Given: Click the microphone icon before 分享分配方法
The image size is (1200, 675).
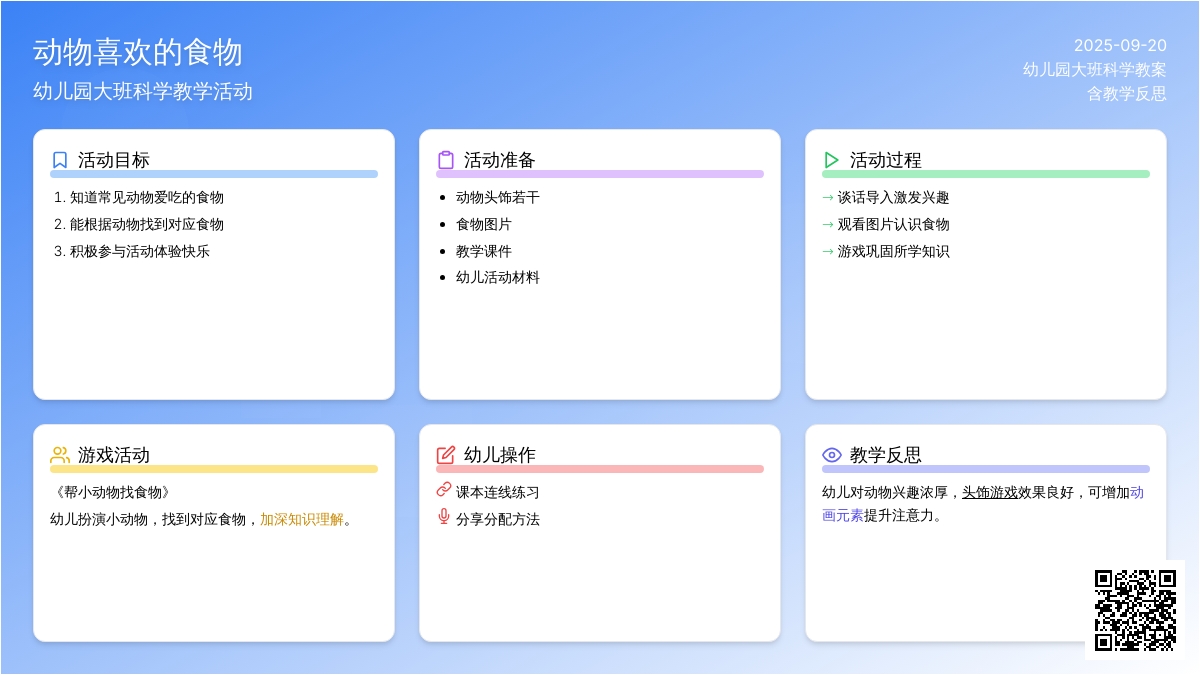Looking at the screenshot, I should (444, 517).
